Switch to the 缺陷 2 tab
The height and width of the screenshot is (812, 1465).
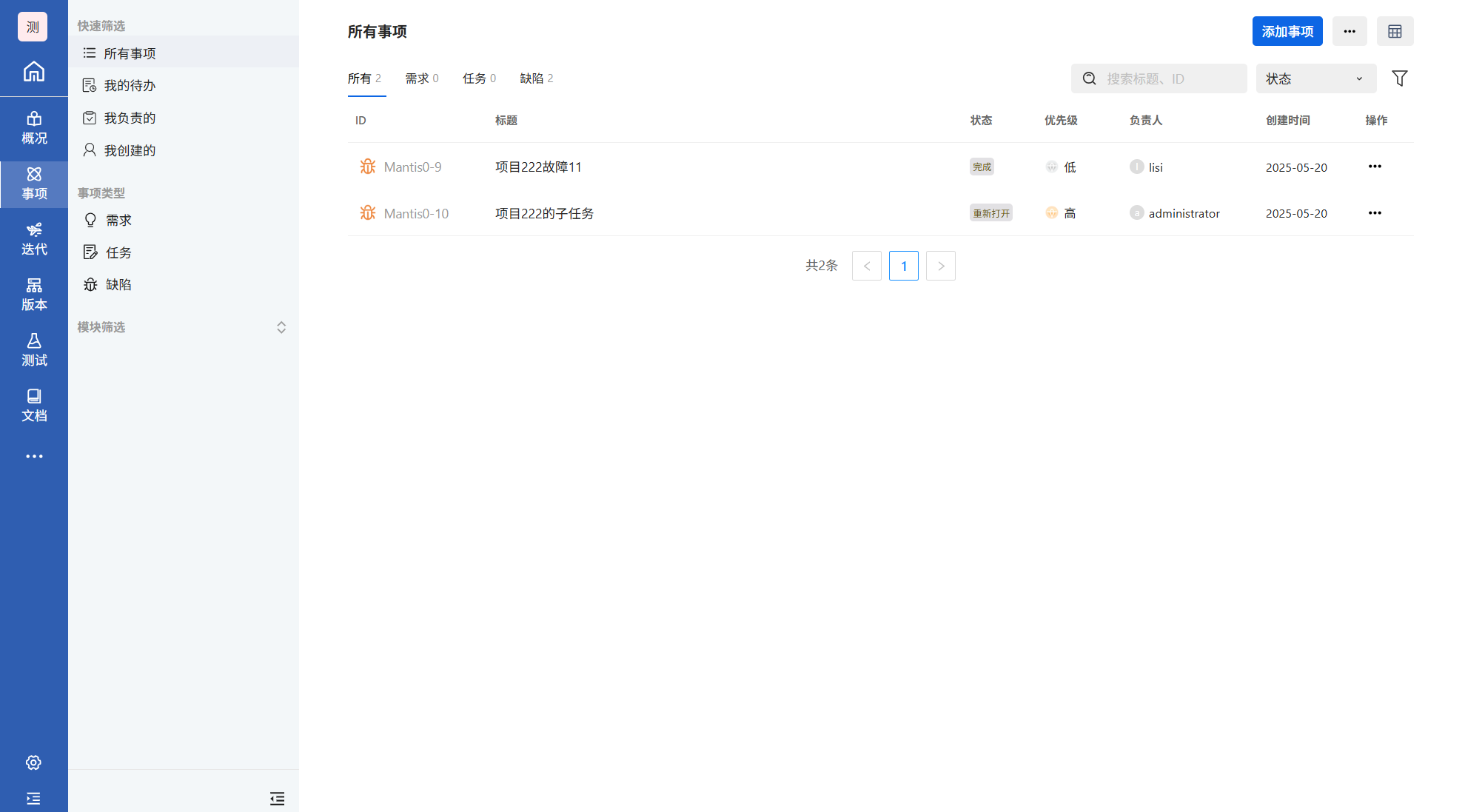point(537,78)
